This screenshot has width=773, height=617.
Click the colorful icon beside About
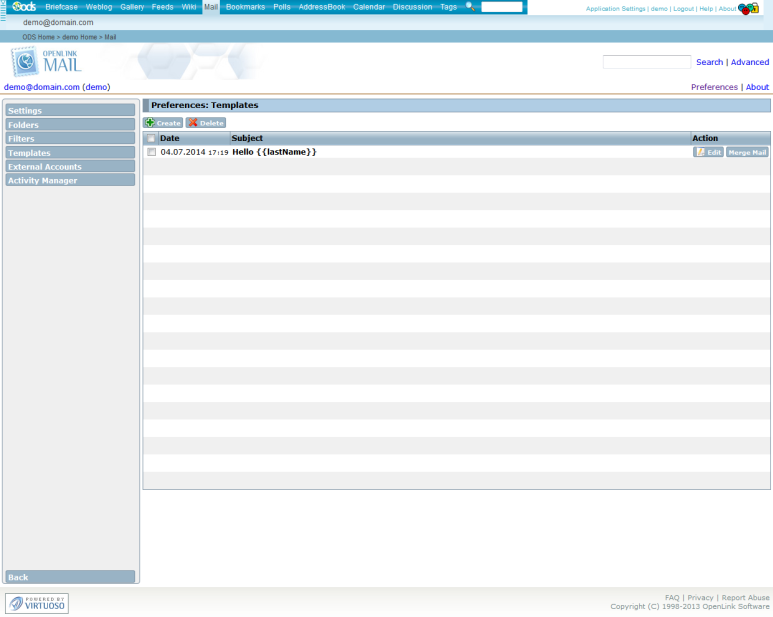[x=748, y=9]
